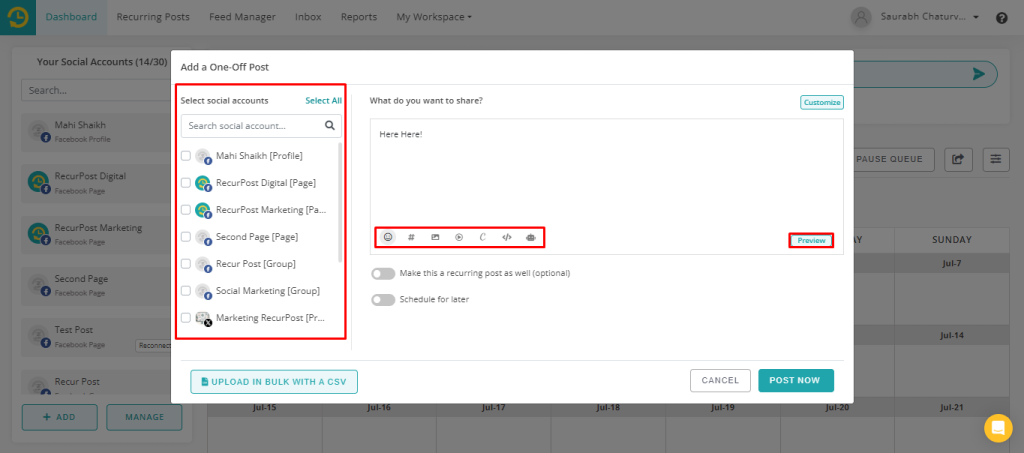Open the My Workspace dropdown

pos(434,18)
